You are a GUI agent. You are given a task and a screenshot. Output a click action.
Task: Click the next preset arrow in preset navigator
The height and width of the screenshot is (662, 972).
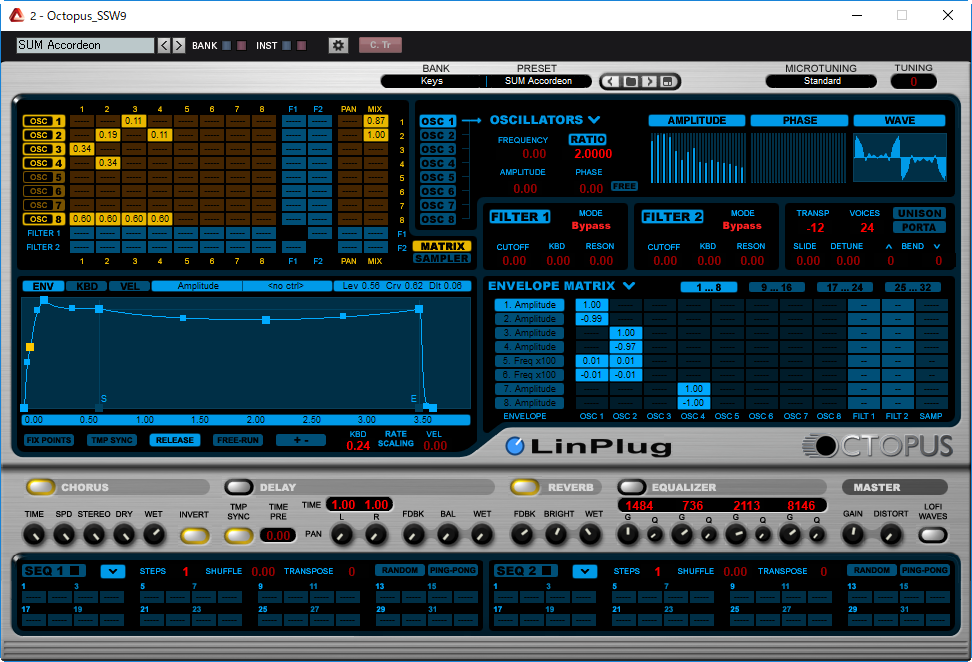649,81
